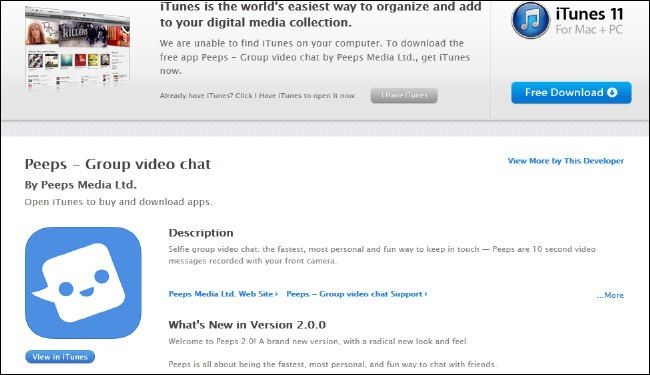Open View More by This Developer link
This screenshot has width=650, height=375.
click(565, 161)
